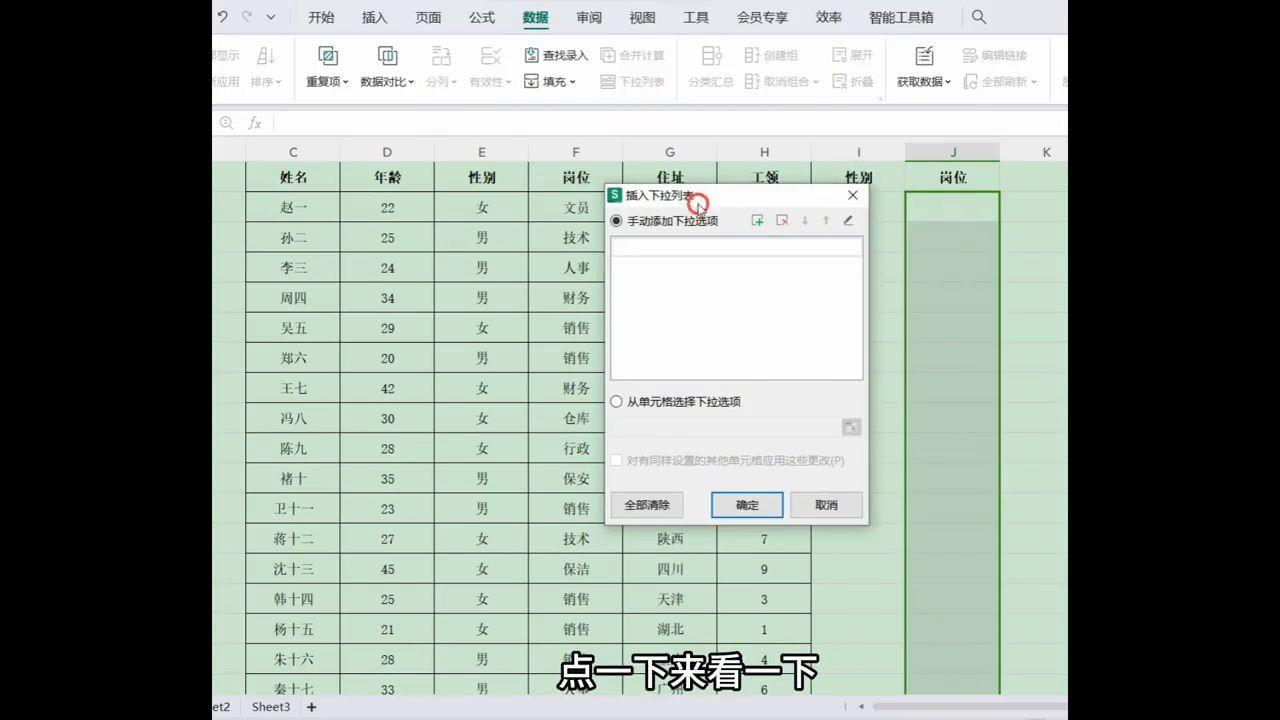Screen dimensions: 1280x720
Task: Click the 展开 expand outline button
Action: click(851, 55)
